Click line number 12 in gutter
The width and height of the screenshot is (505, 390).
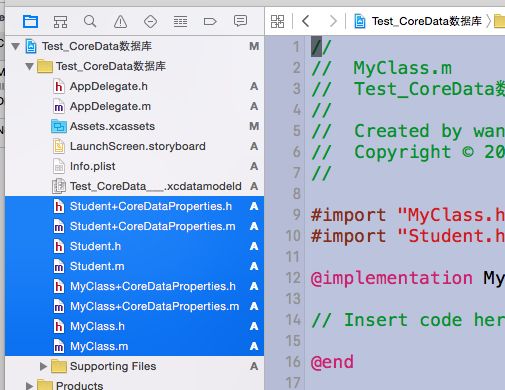tap(293, 278)
